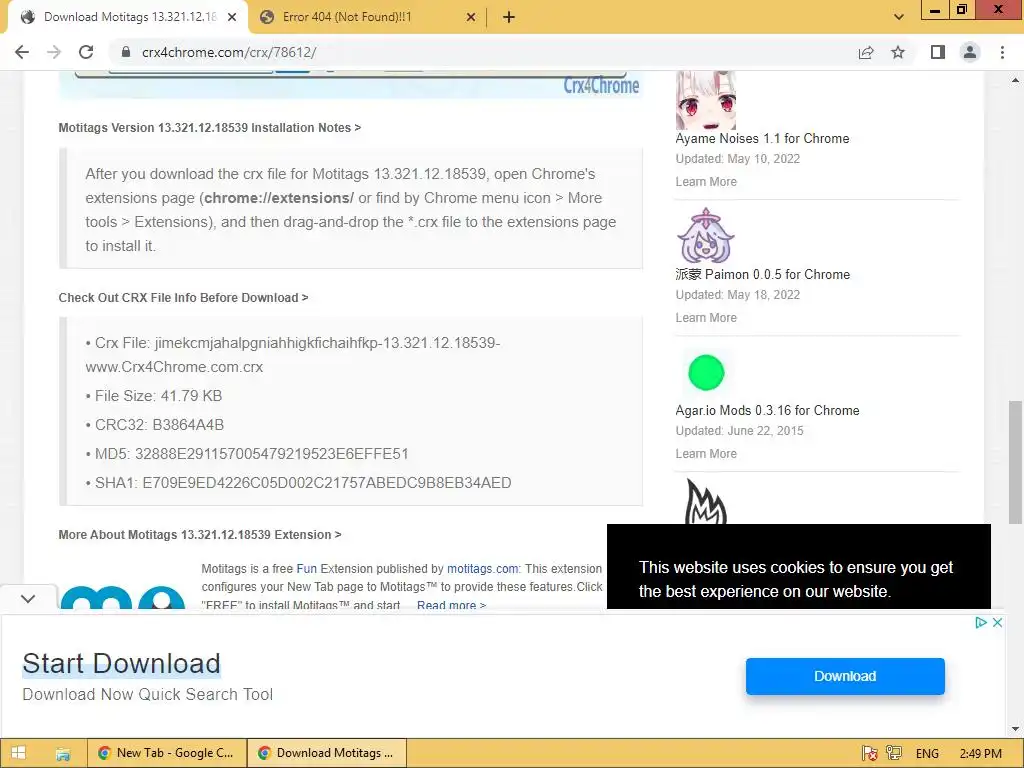The height and width of the screenshot is (768, 1024).
Task: Click the browser forward arrow
Action: point(54,52)
